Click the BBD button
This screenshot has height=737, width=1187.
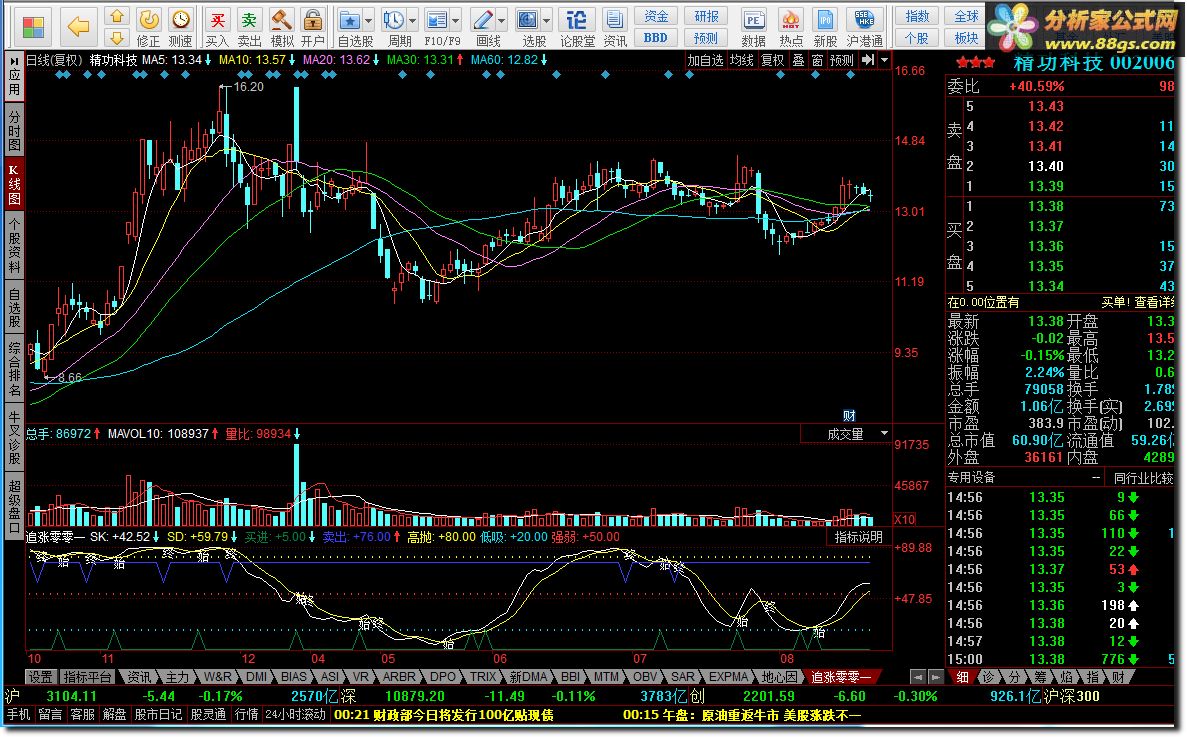tap(656, 38)
